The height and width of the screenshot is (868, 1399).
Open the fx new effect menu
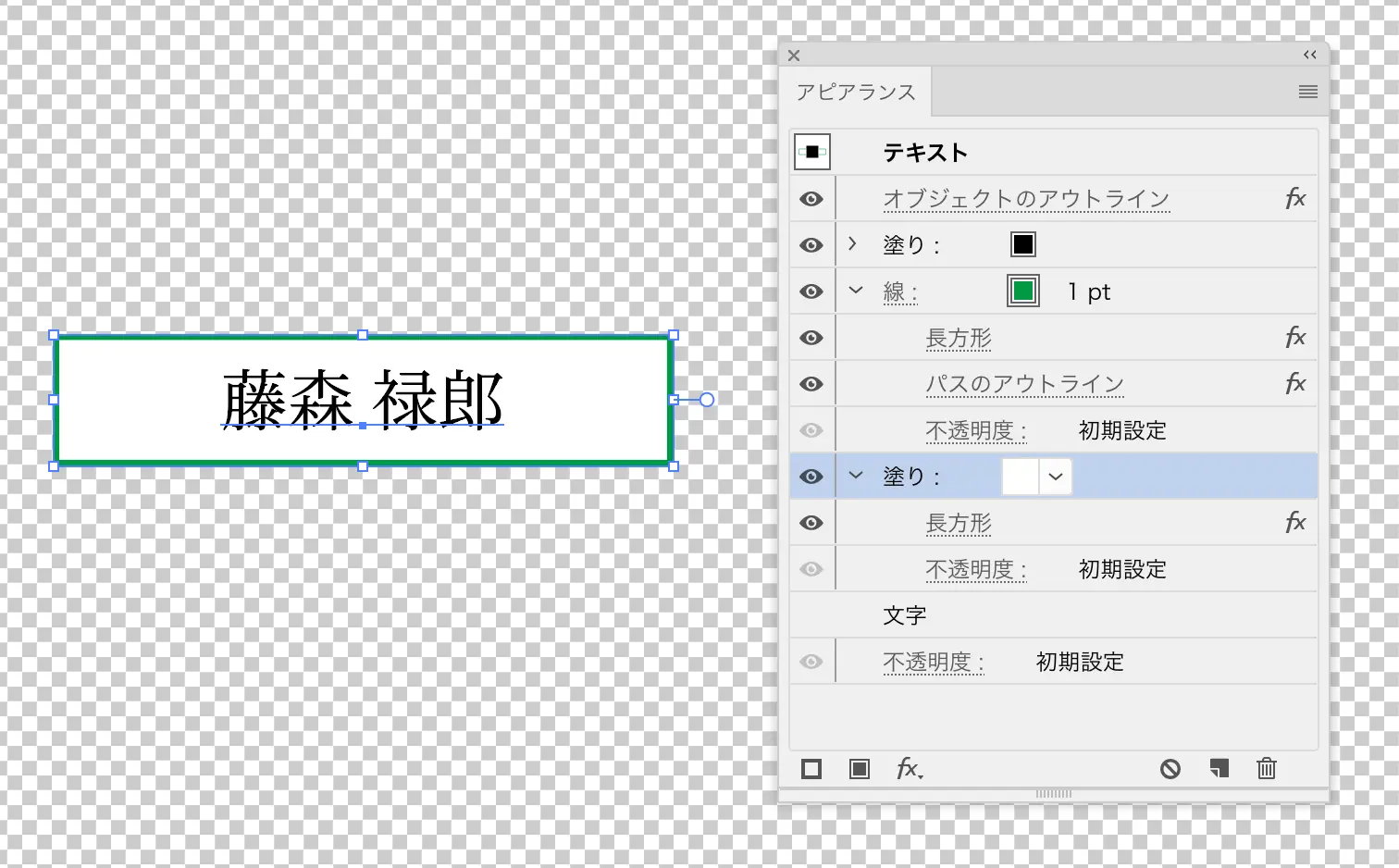910,769
